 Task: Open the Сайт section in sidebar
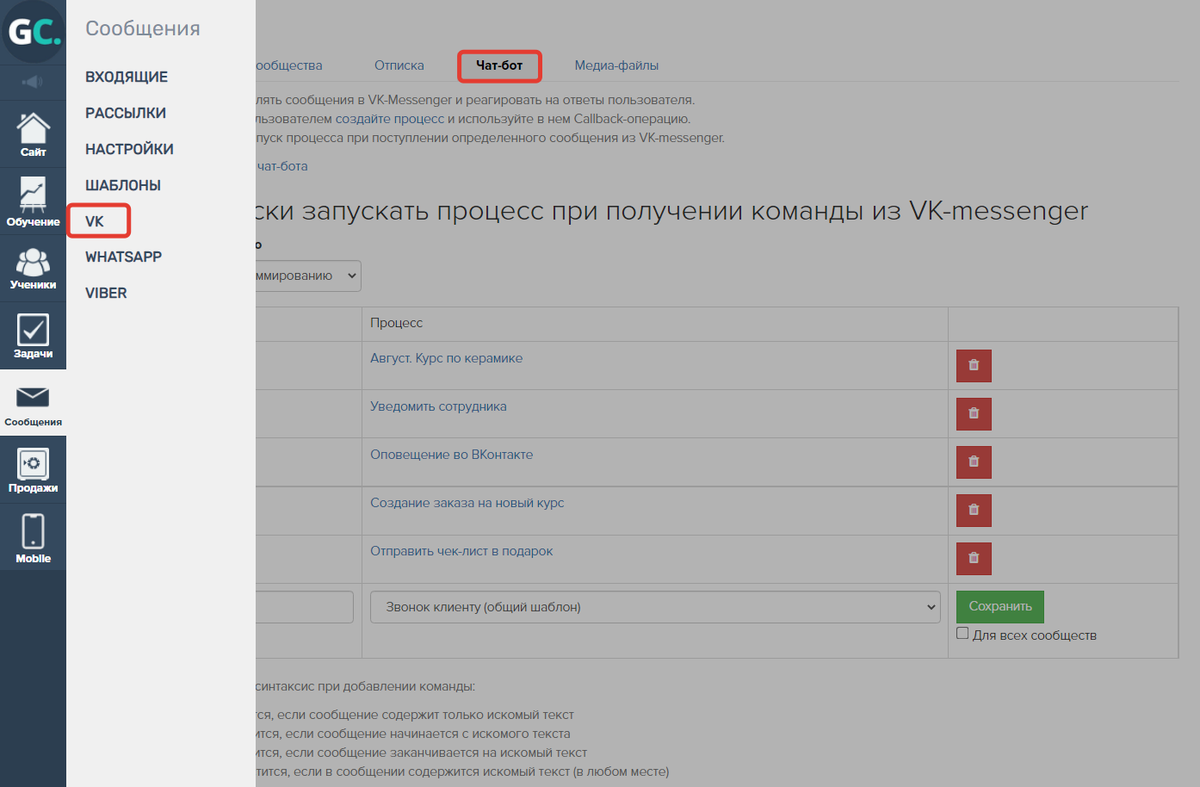(x=33, y=135)
